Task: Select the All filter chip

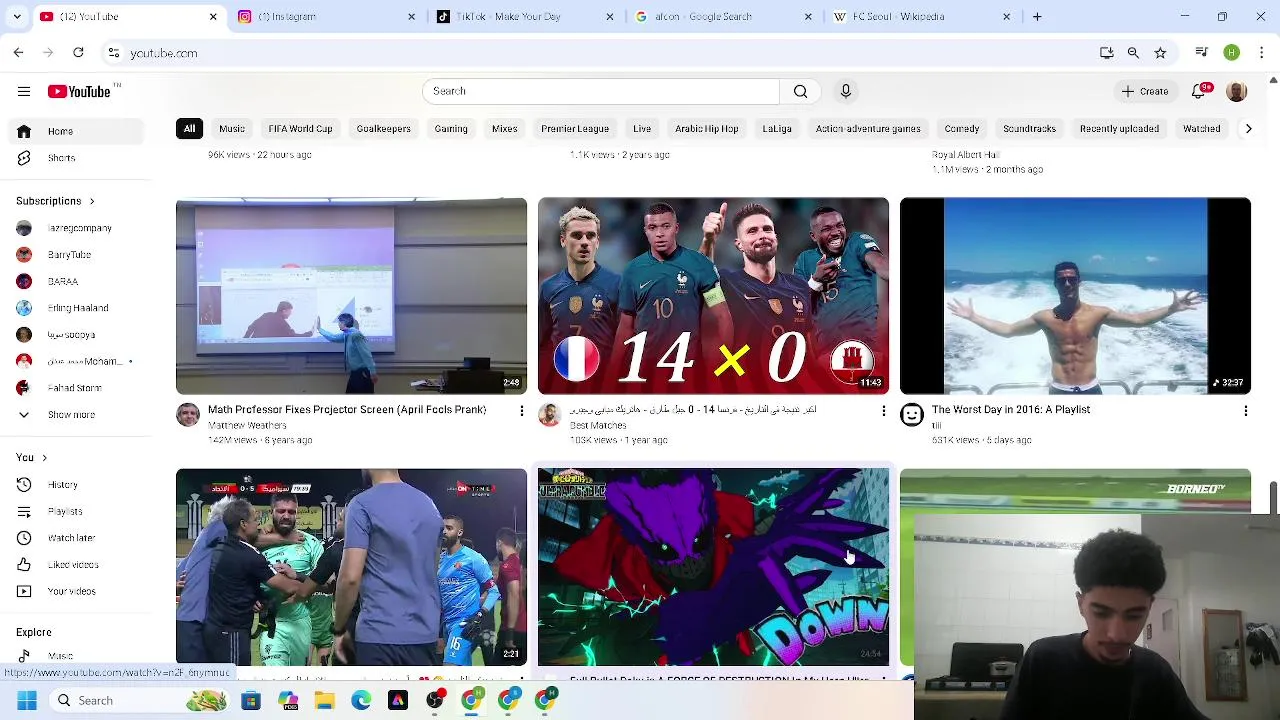Action: [x=189, y=129]
